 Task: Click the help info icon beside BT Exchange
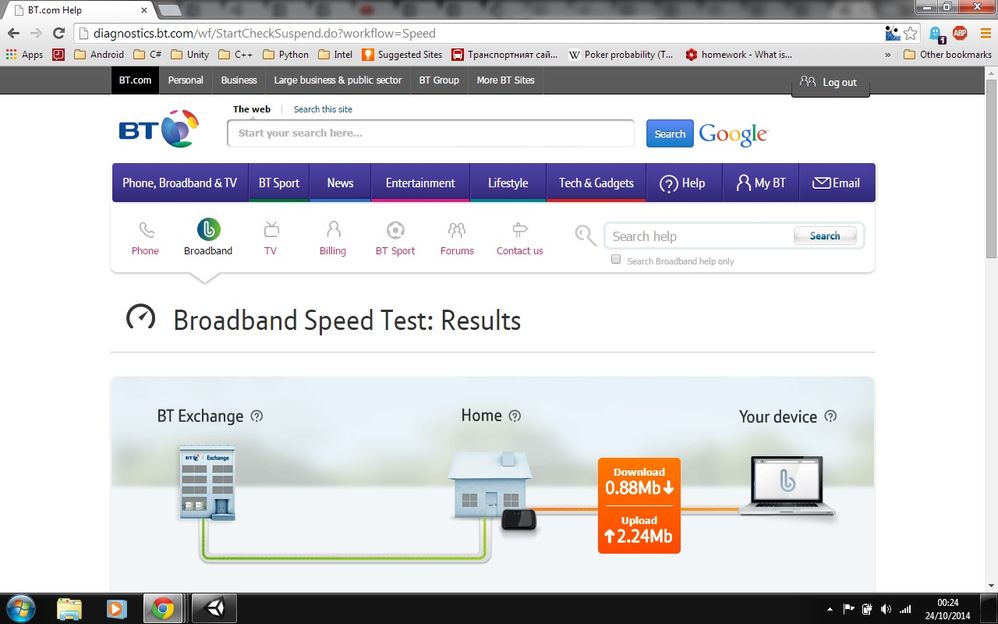click(257, 416)
